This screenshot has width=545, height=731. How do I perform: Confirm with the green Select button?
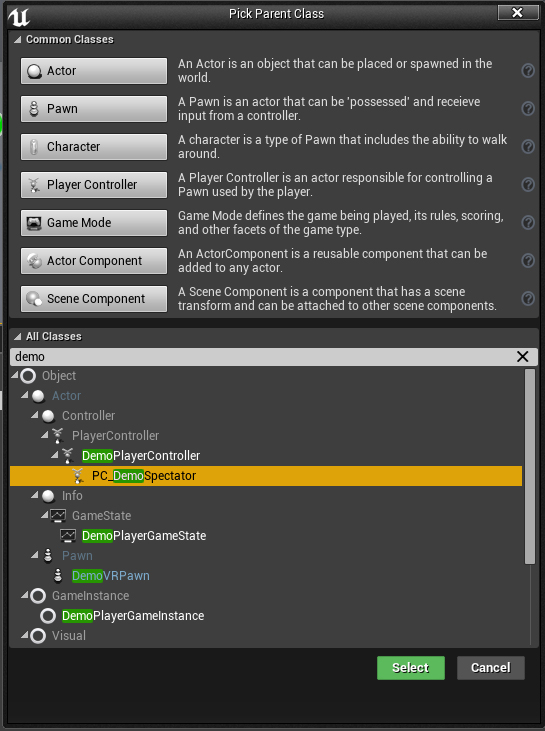point(411,668)
